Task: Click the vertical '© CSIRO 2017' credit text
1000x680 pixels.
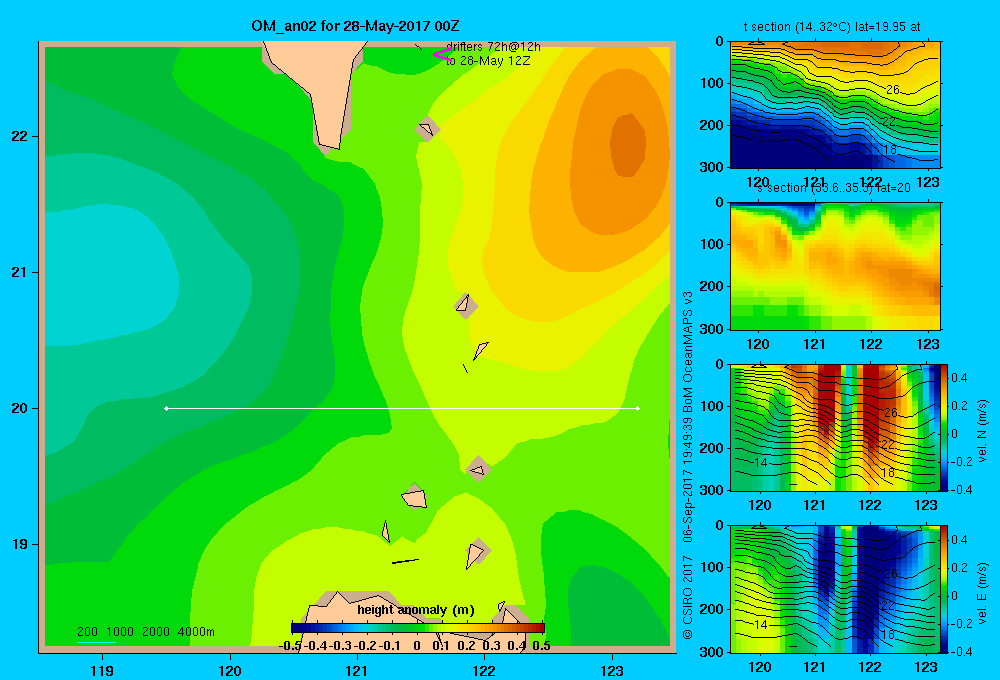Action: (688, 597)
